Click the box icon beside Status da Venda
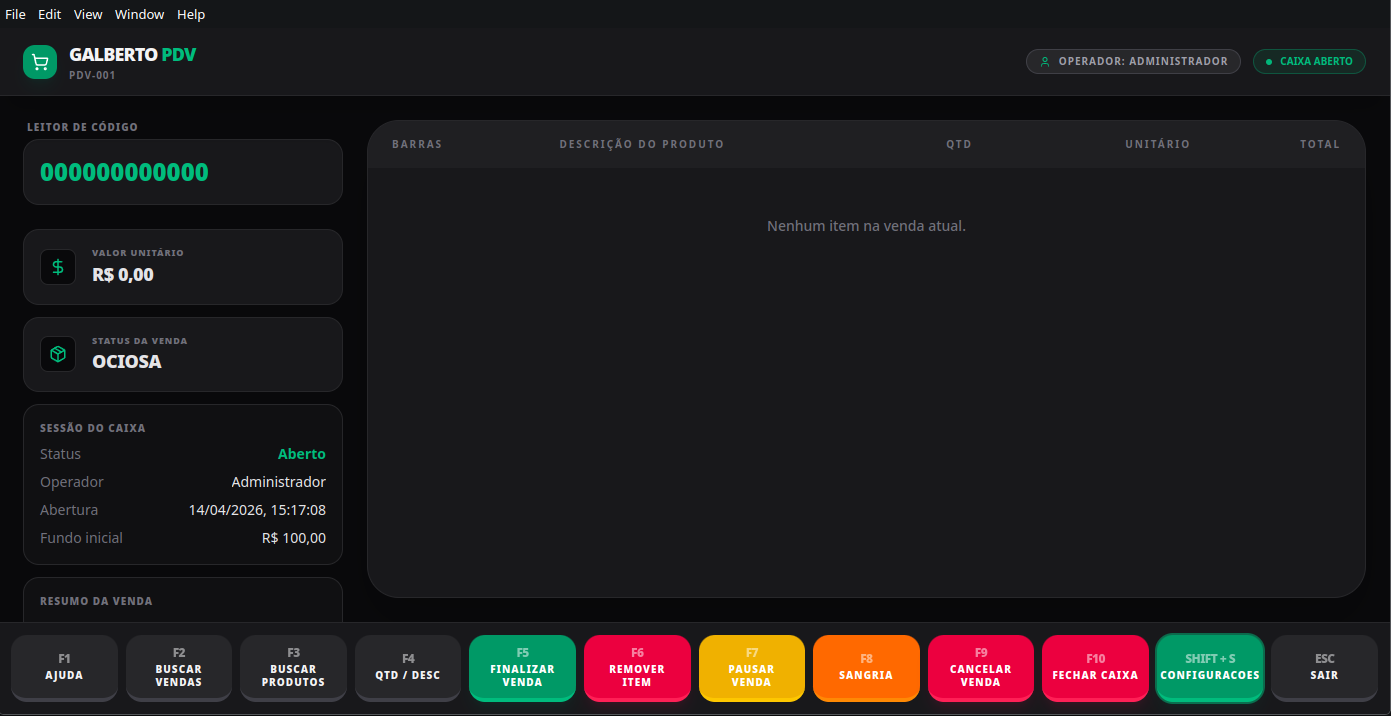 (x=58, y=354)
